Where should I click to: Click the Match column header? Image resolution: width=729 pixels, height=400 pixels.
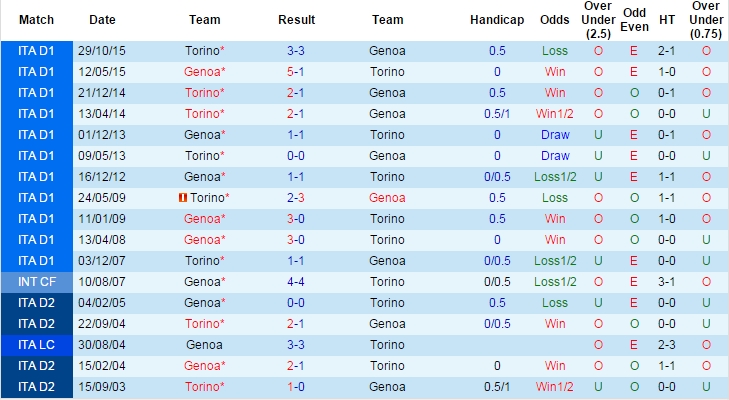click(36, 20)
